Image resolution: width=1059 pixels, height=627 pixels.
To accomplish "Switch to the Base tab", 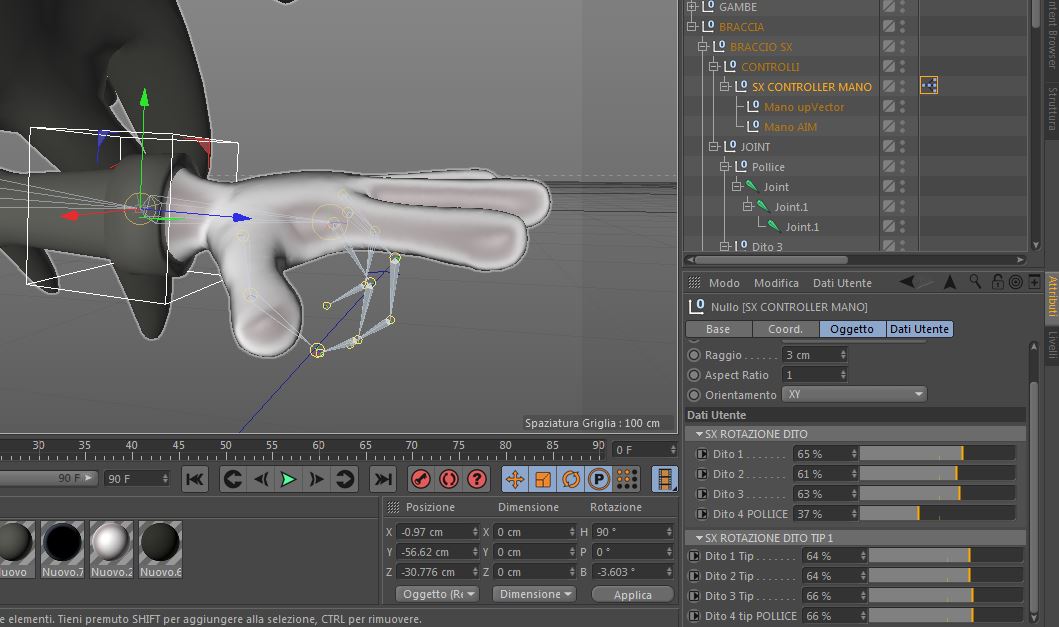I will pyautogui.click(x=718, y=329).
